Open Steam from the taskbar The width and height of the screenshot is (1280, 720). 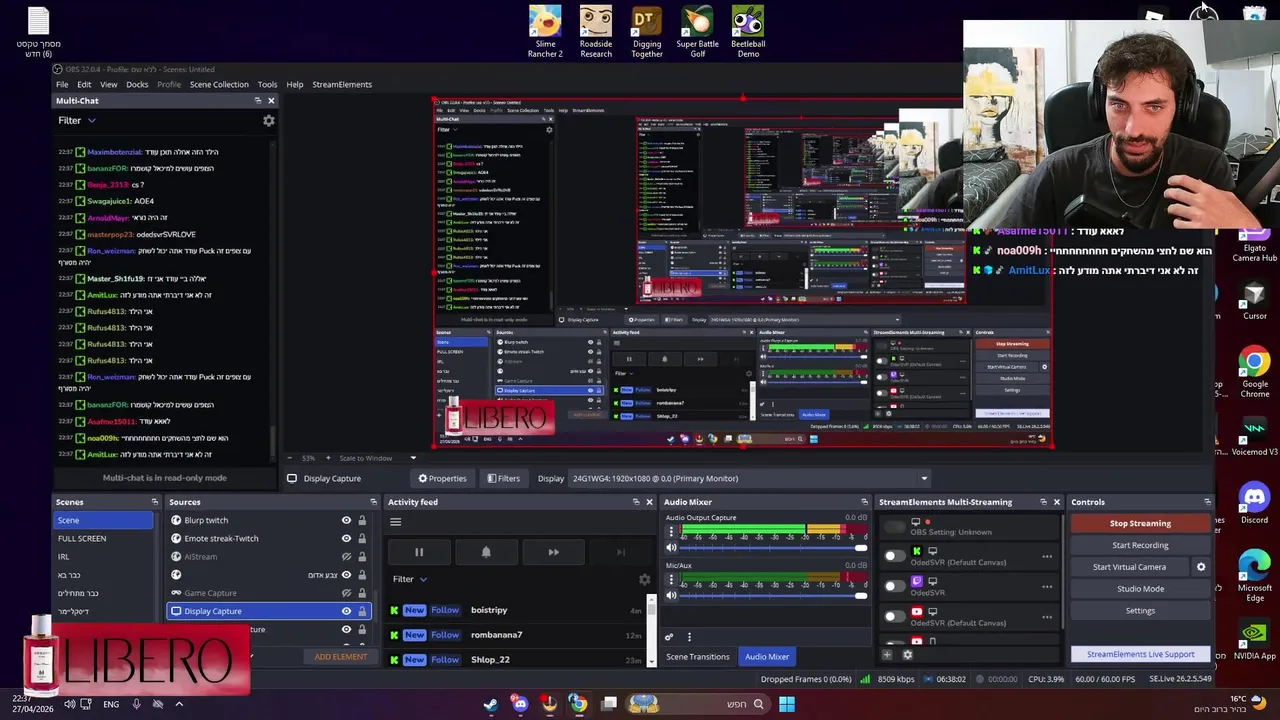[x=491, y=704]
